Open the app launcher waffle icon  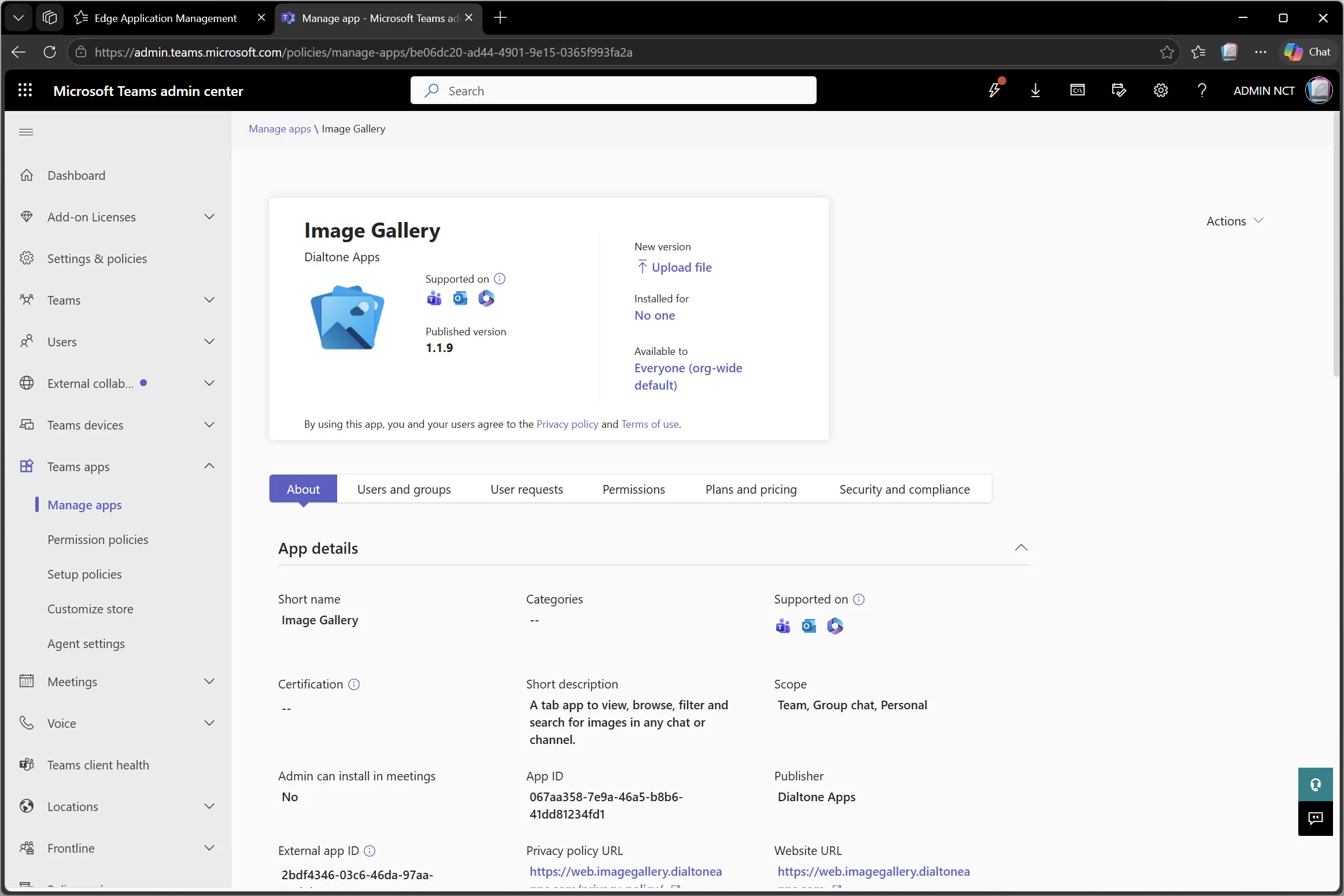click(x=25, y=91)
